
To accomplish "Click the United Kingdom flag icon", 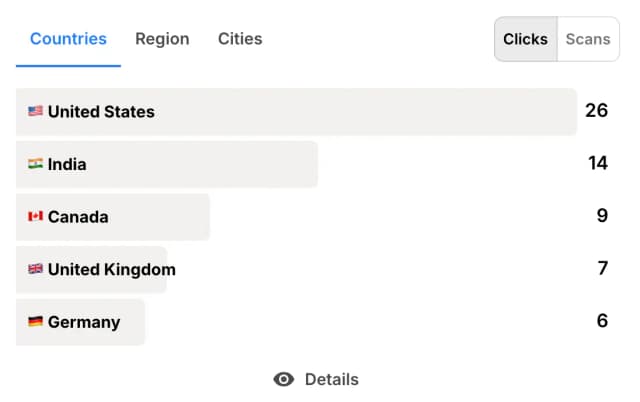I will tap(35, 269).
